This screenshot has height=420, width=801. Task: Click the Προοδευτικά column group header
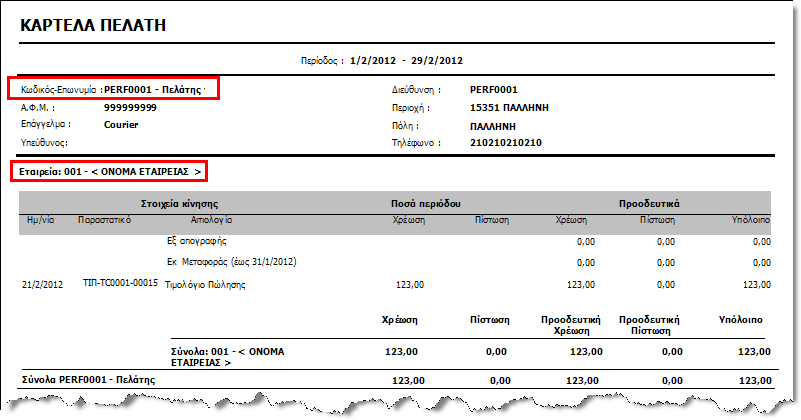point(649,204)
